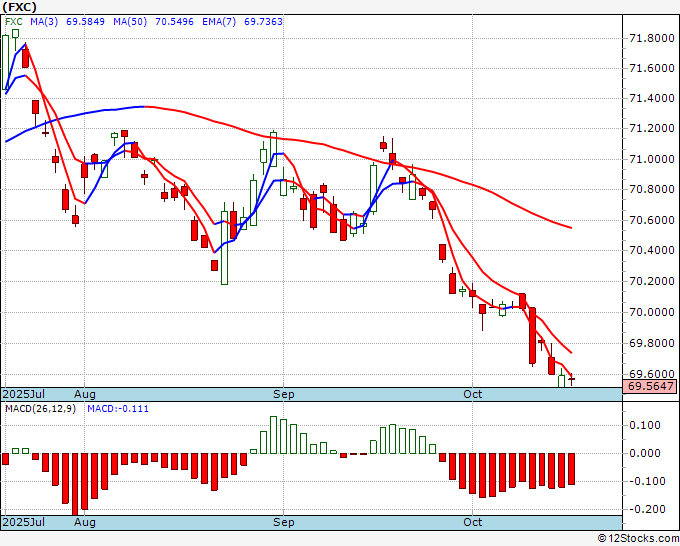The image size is (680, 546).
Task: Select Oct on the MACD panel timeline
Action: 472,522
